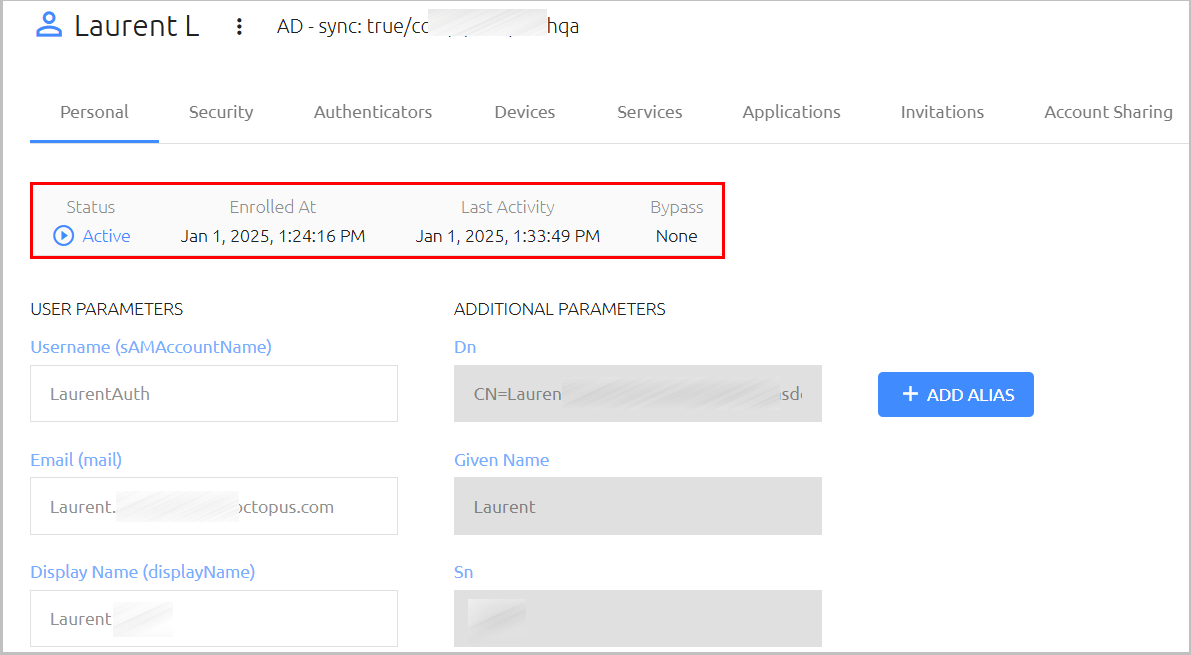Go to the Authenticators tab

click(x=373, y=112)
